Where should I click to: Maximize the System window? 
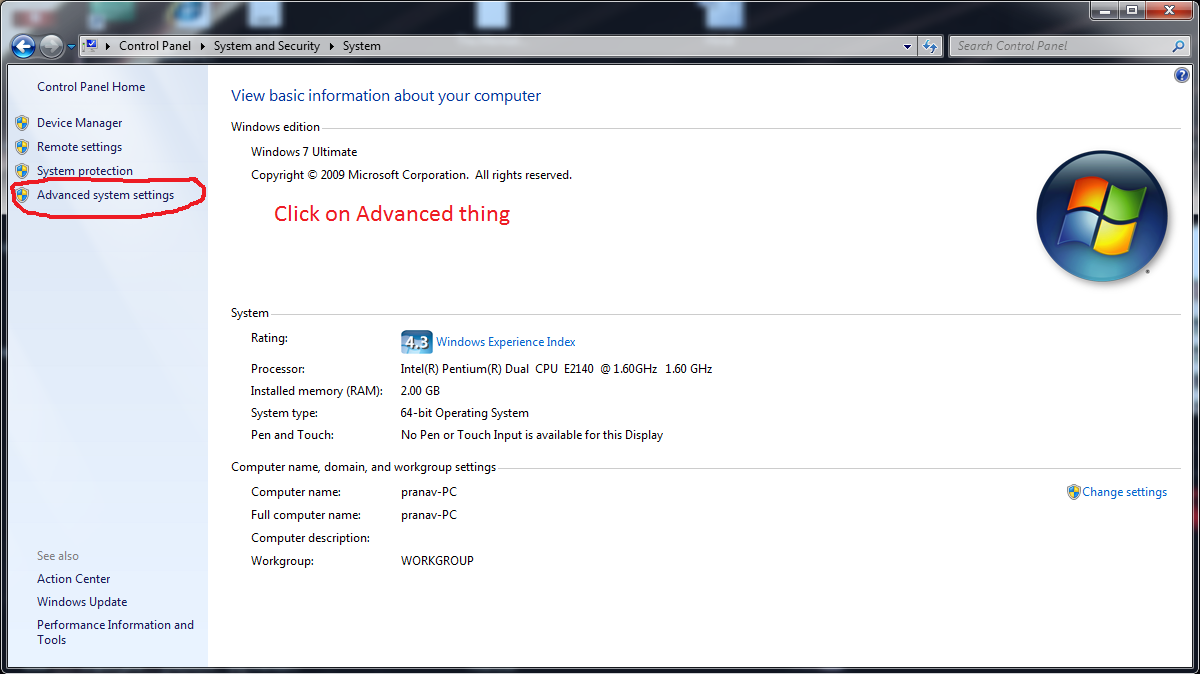pos(1132,10)
